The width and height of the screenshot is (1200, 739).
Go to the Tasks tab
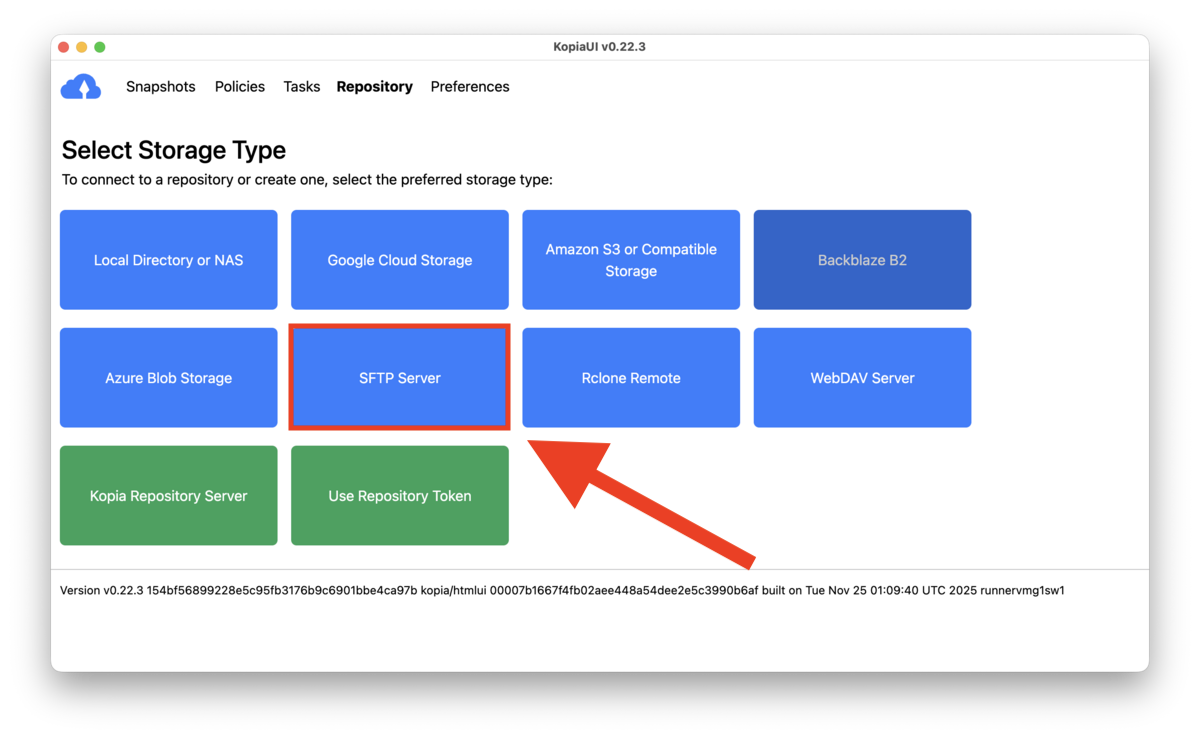pos(302,87)
